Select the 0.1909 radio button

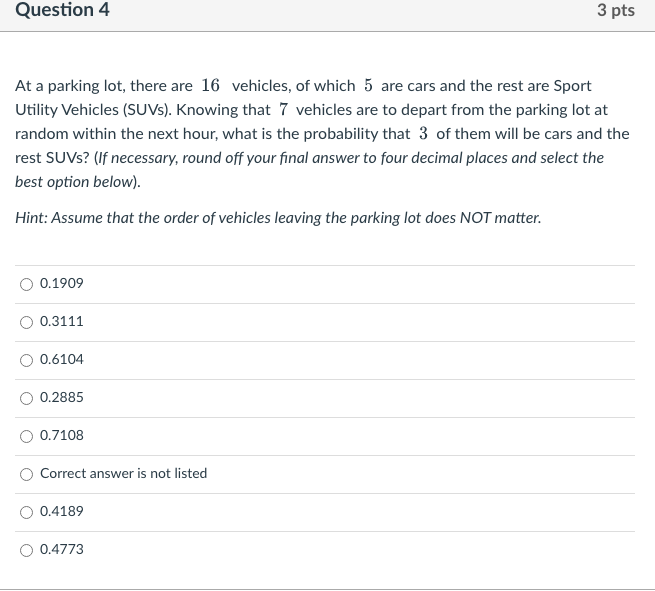point(26,284)
